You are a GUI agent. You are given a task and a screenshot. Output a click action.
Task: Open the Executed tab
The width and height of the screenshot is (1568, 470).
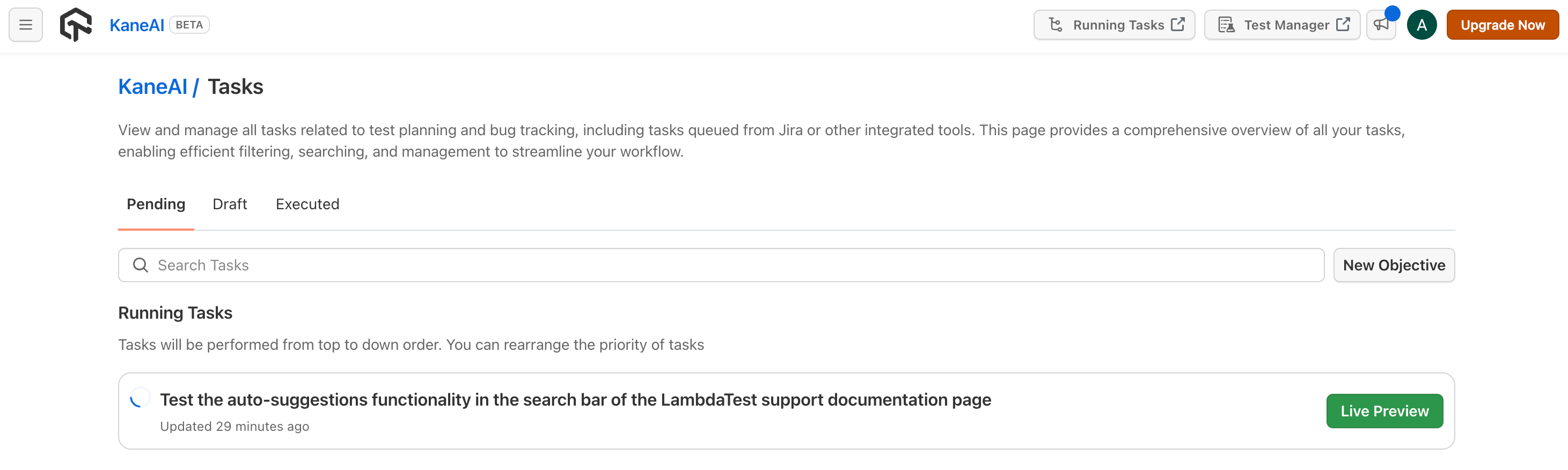(x=307, y=204)
